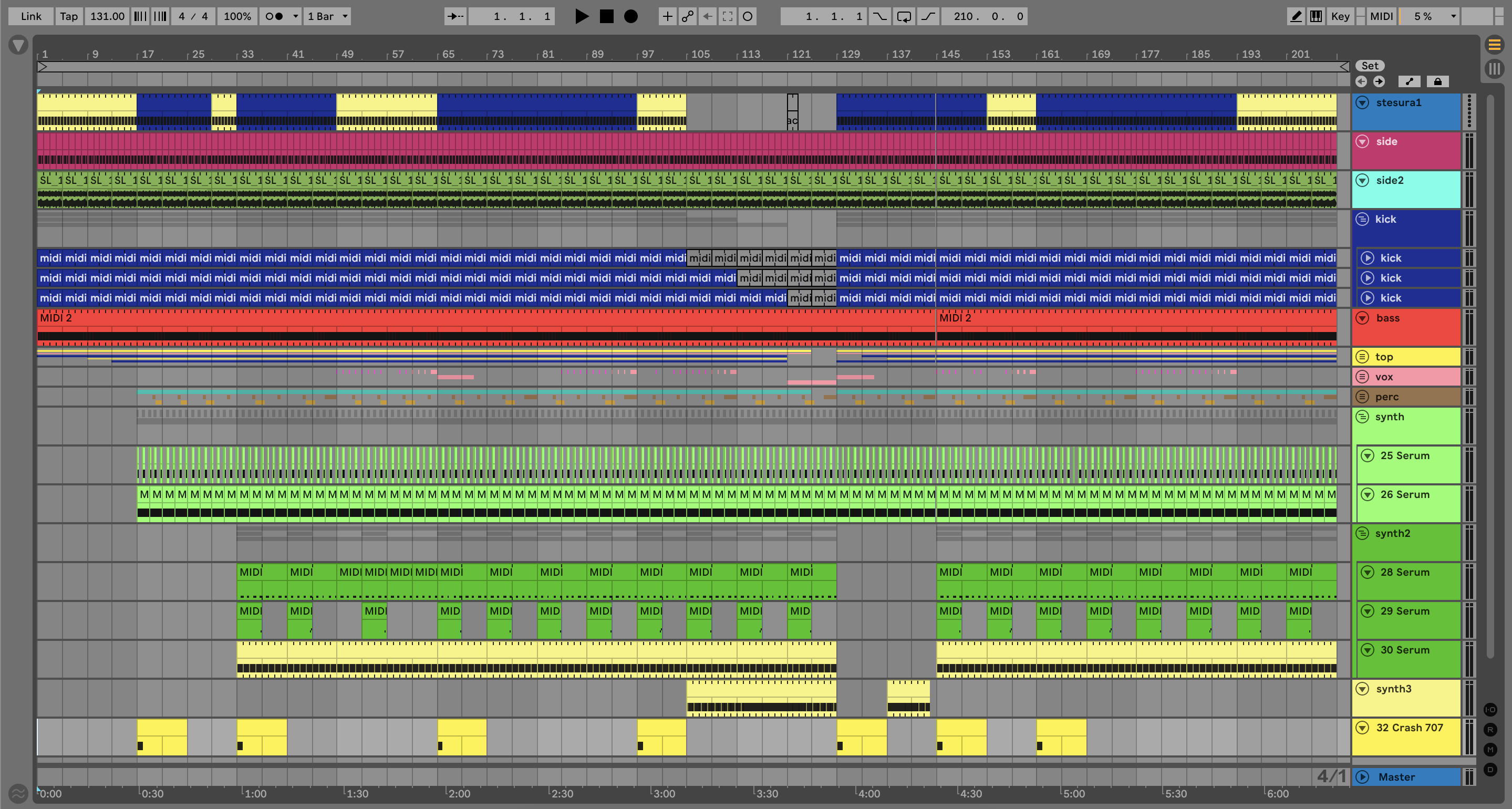Toggle the Automation Arm chain icon

pyautogui.click(x=687, y=16)
